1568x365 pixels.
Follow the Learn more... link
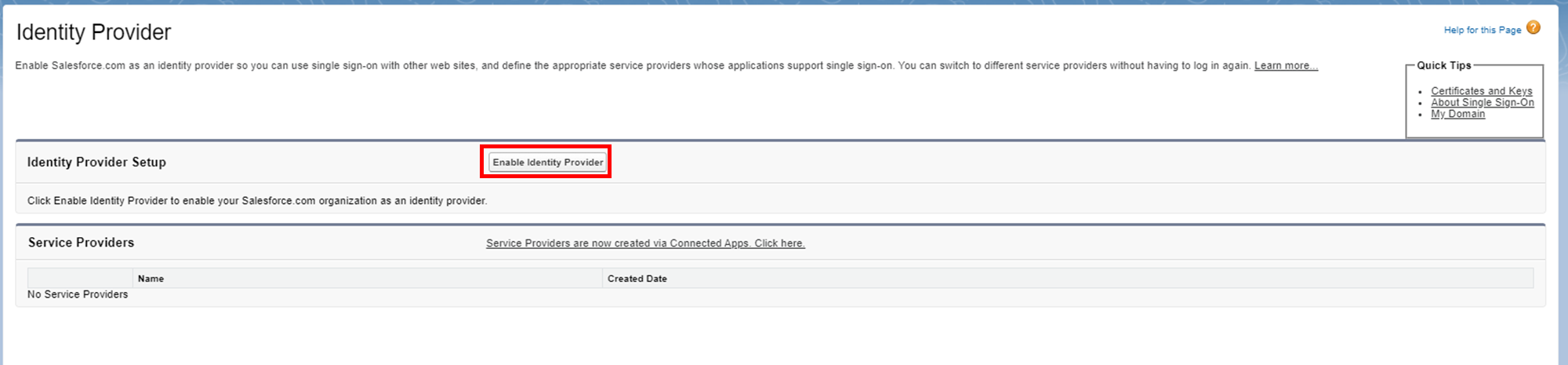pyautogui.click(x=1286, y=65)
